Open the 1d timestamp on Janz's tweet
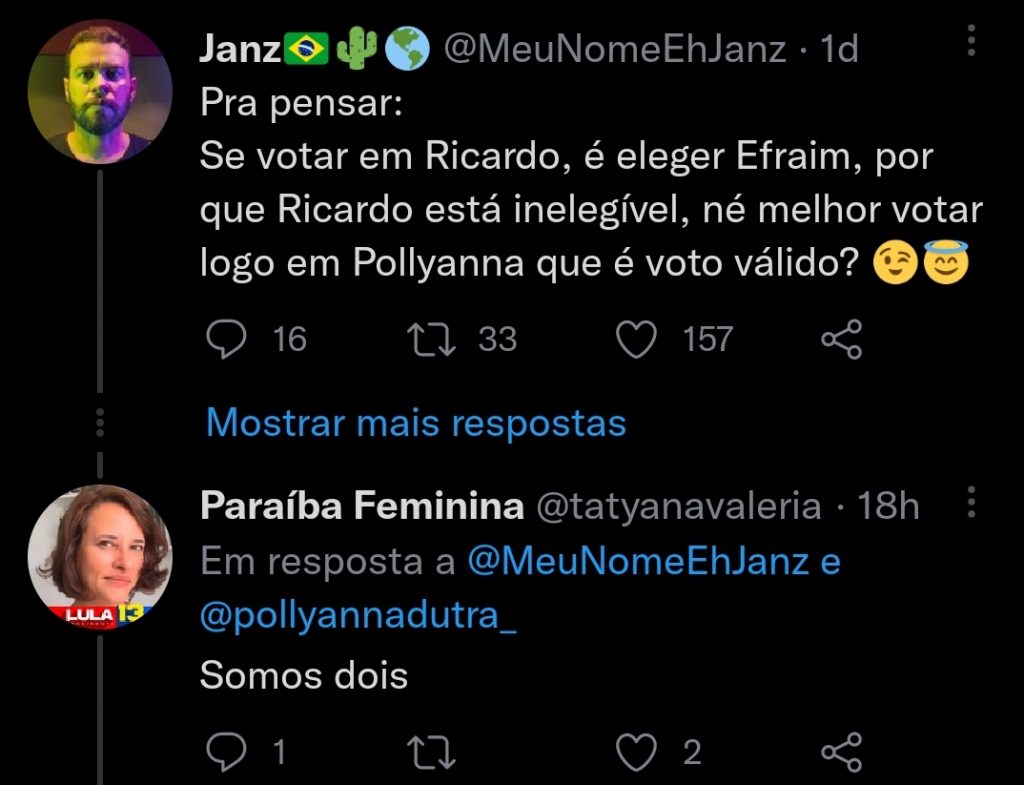Screen dimensions: 1024x785 tap(839, 49)
